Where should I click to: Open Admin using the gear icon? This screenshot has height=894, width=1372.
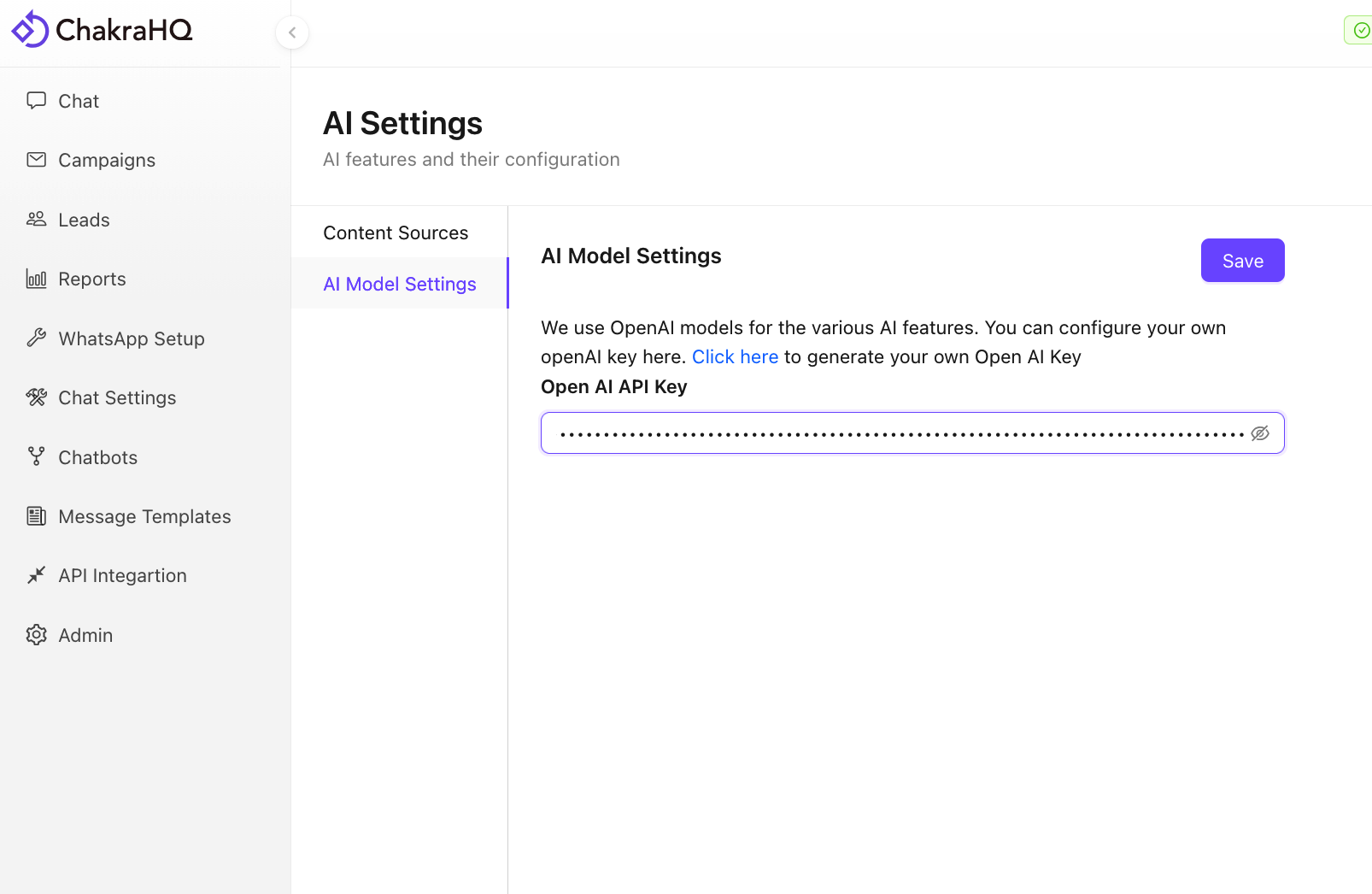pyautogui.click(x=36, y=635)
